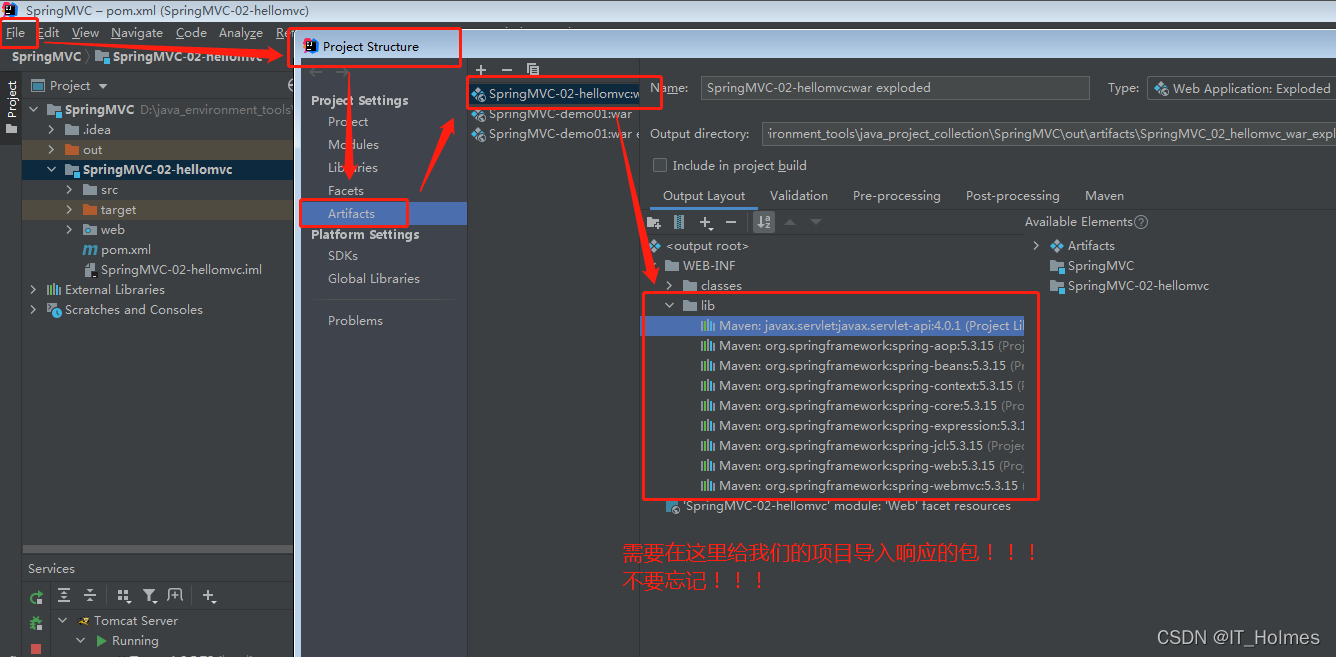Select javax.servlet-api:4.0.1 library entry
Image resolution: width=1336 pixels, height=657 pixels.
862,326
